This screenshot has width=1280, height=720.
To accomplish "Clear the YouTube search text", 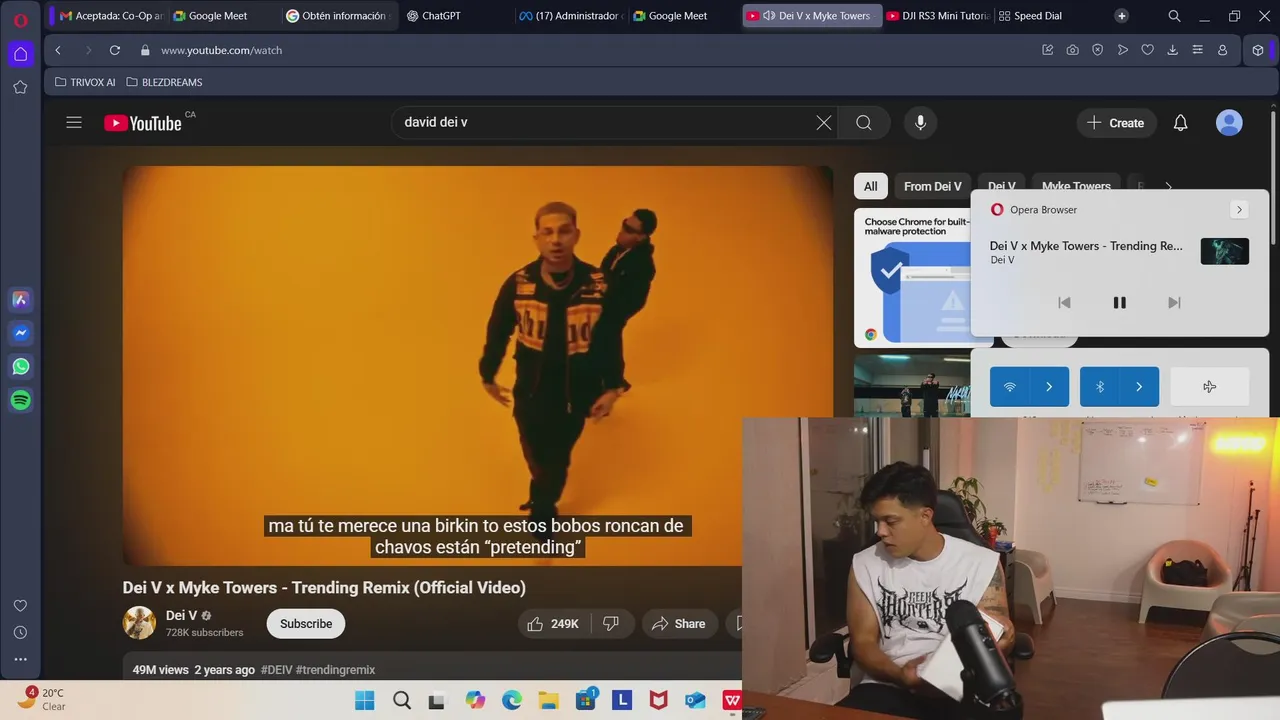I will click(x=823, y=123).
